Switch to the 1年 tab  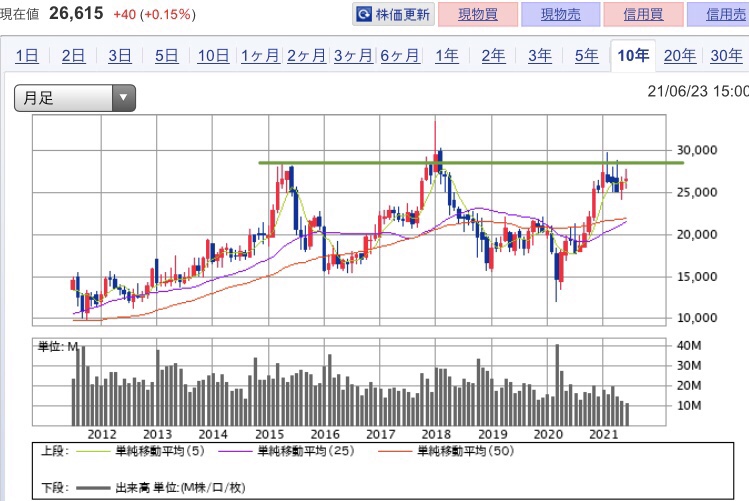447,56
